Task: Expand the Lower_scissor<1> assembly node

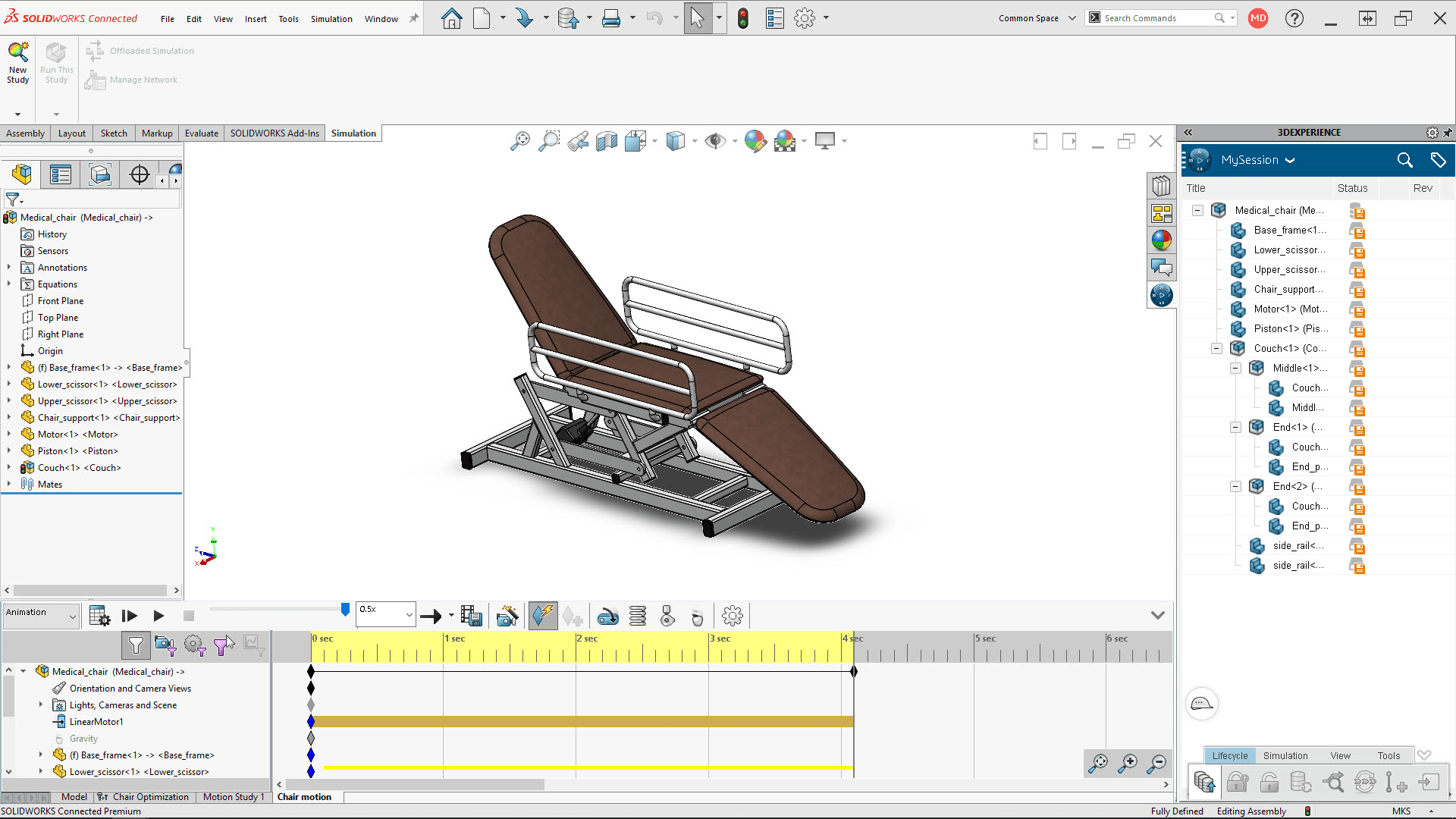Action: tap(9, 384)
